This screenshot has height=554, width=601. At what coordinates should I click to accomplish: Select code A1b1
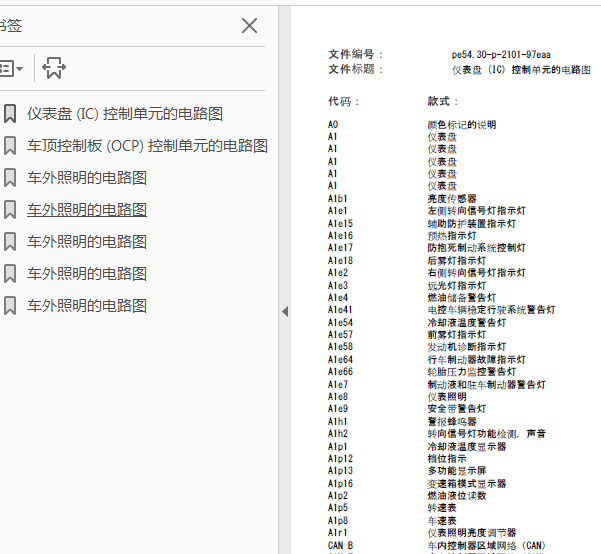pos(338,199)
